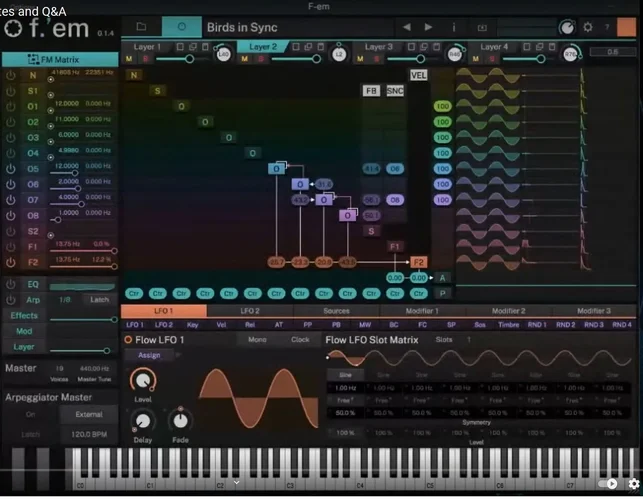Open Free sync dropdown in first slot
The image size is (643, 500).
(345, 400)
